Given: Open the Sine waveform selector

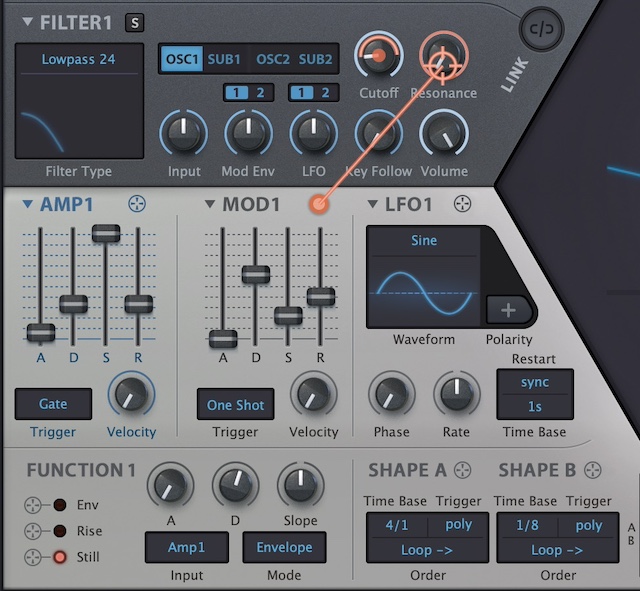Looking at the screenshot, I should tap(424, 241).
